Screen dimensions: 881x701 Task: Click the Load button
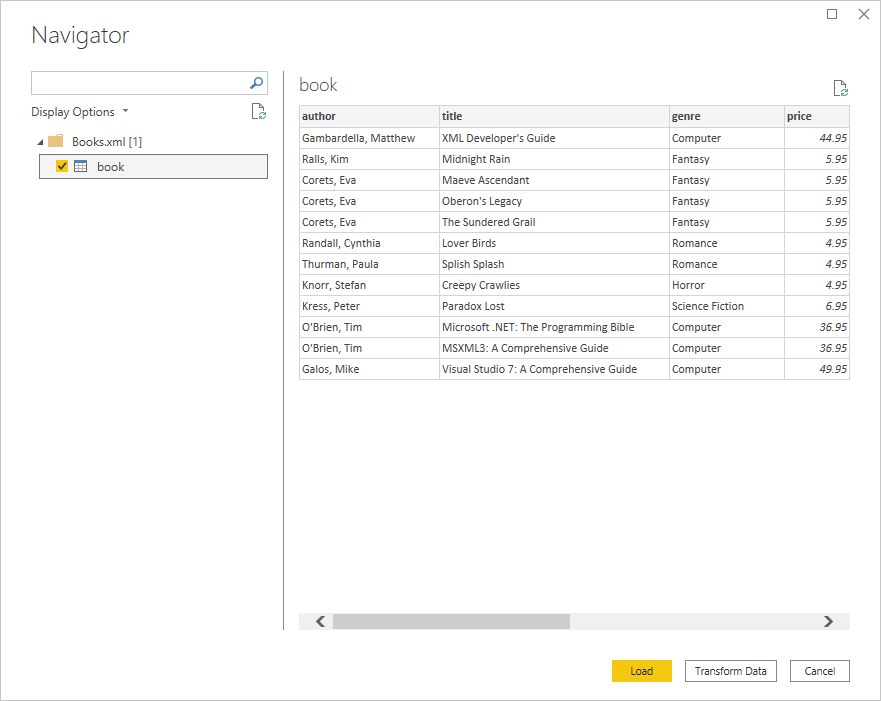coord(641,671)
